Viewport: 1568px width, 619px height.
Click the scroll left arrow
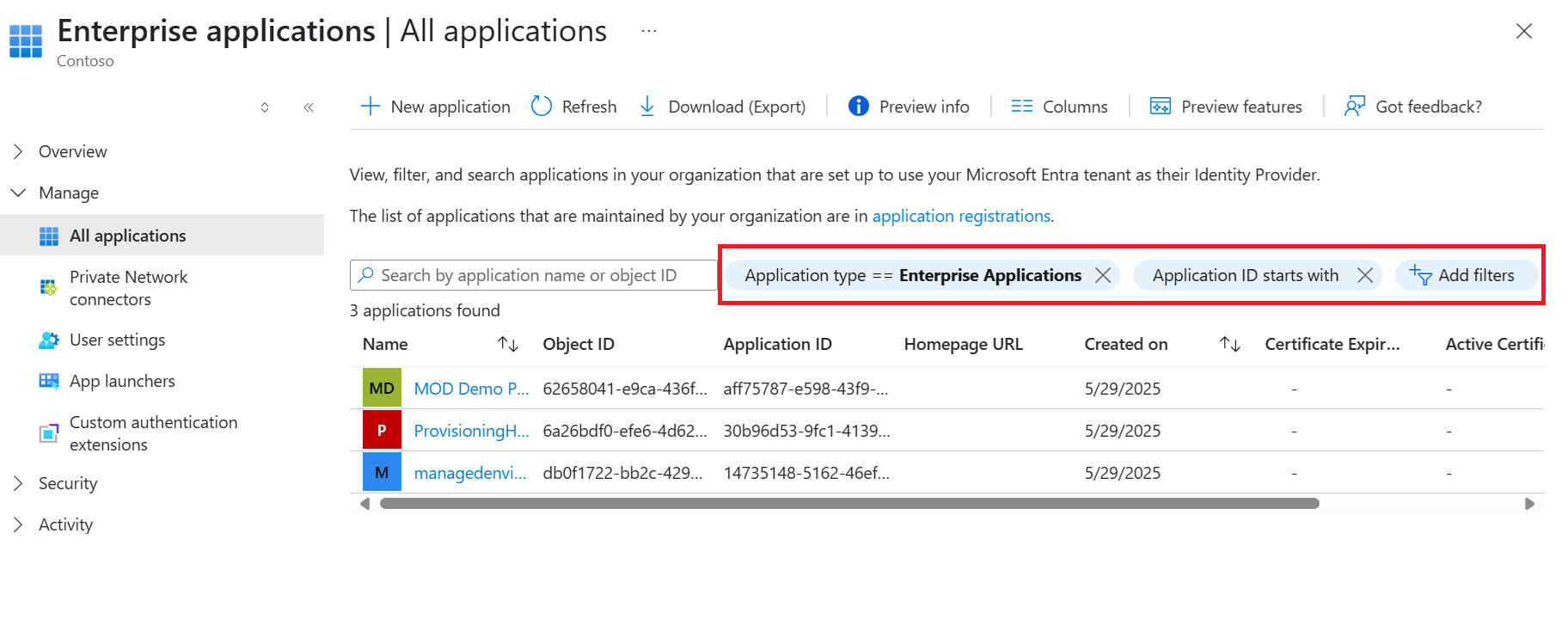pyautogui.click(x=364, y=504)
